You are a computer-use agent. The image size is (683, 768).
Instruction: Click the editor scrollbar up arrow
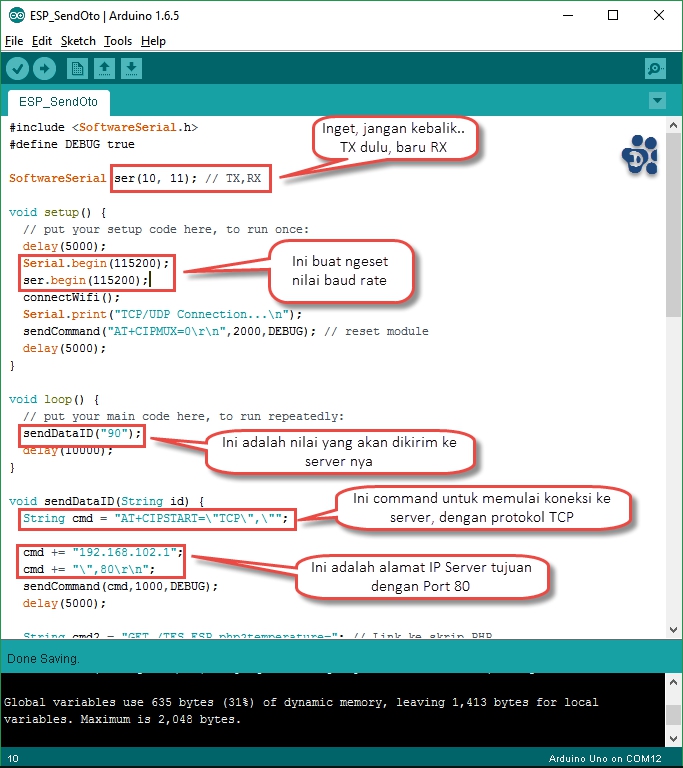(674, 124)
